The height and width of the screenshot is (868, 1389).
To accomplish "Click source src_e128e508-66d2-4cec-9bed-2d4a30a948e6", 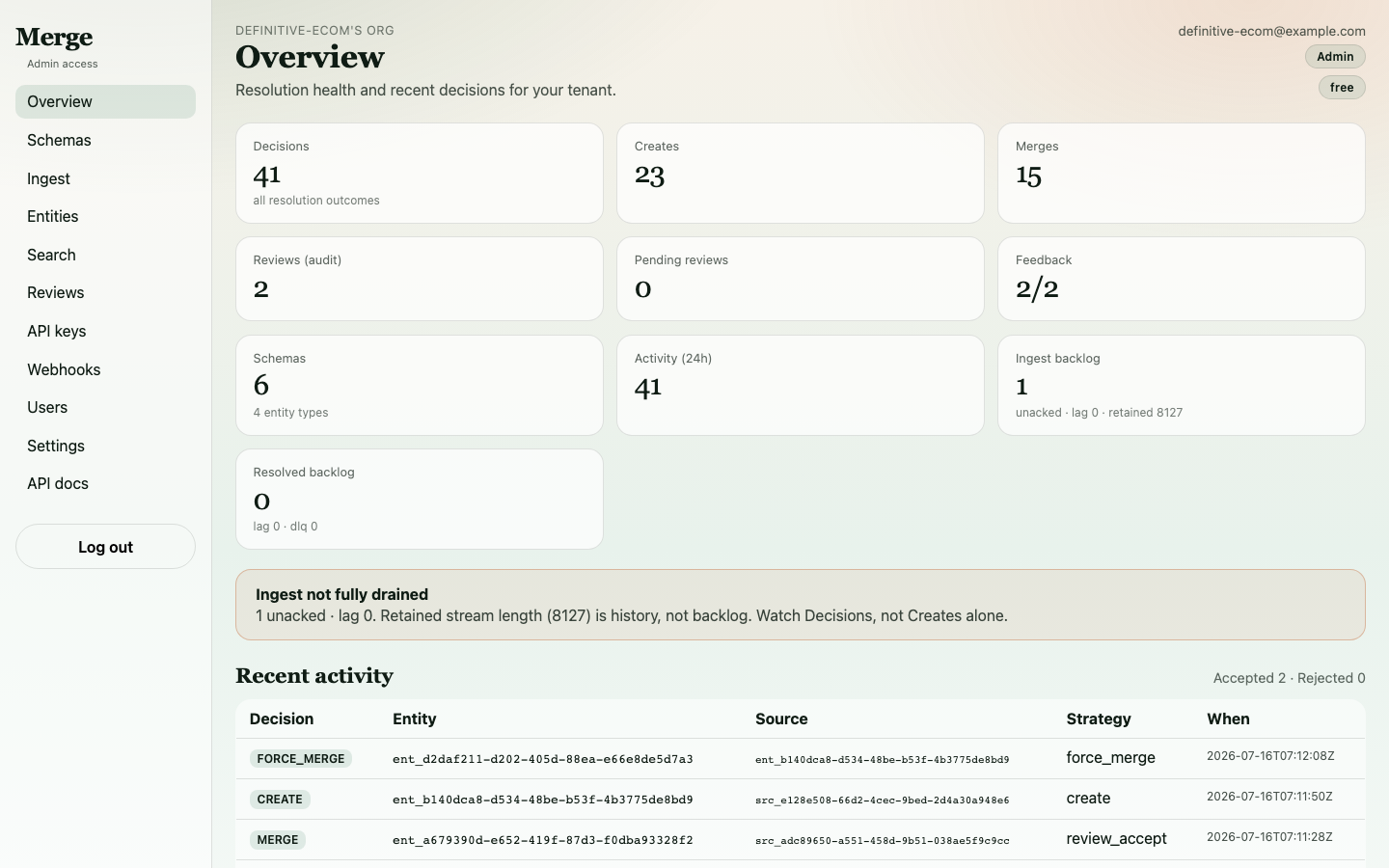I will (x=883, y=800).
